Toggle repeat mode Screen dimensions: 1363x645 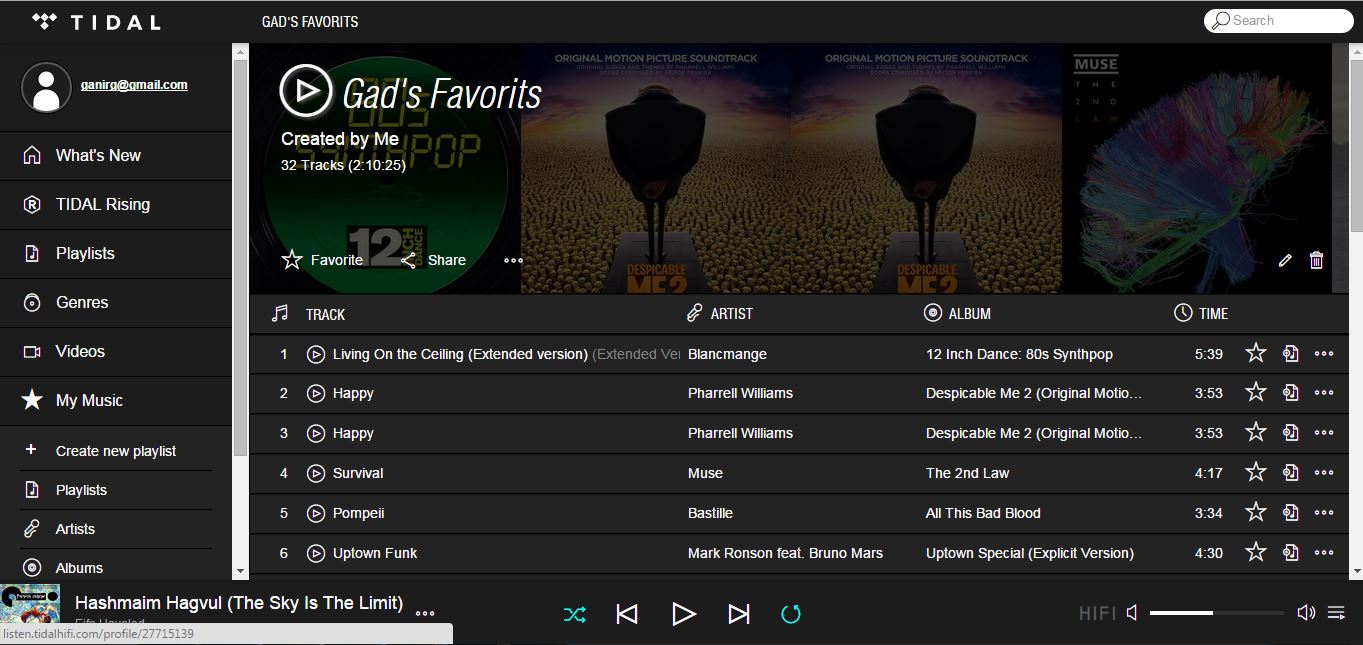[x=791, y=614]
